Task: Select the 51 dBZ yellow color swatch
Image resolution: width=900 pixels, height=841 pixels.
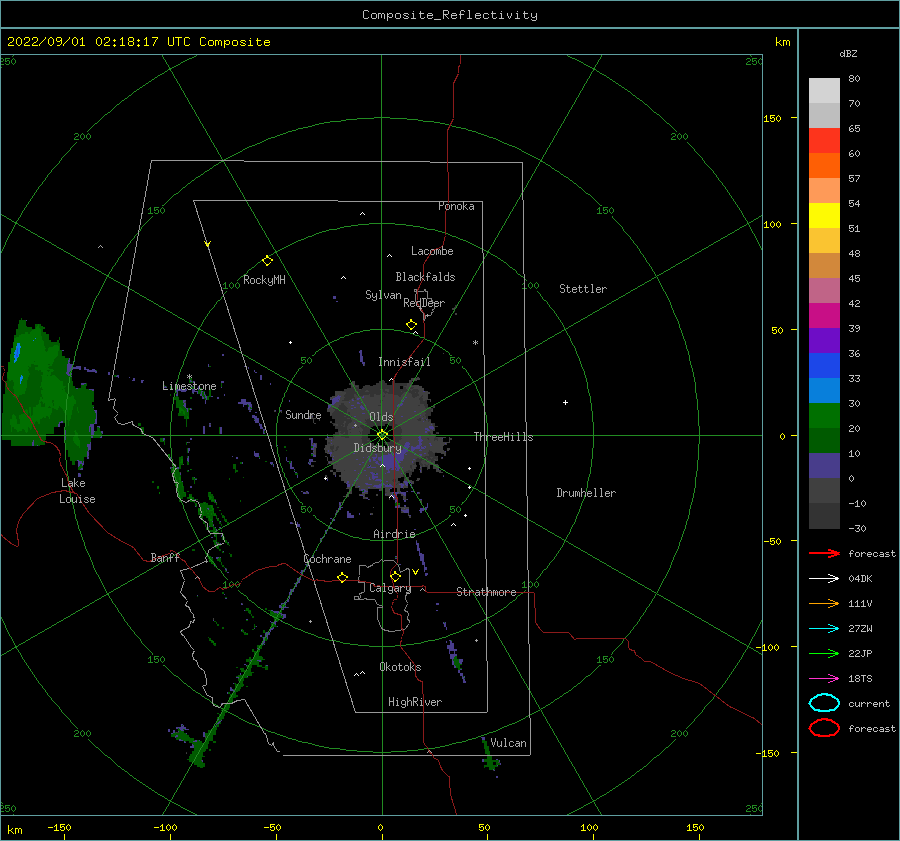Action: click(x=824, y=215)
